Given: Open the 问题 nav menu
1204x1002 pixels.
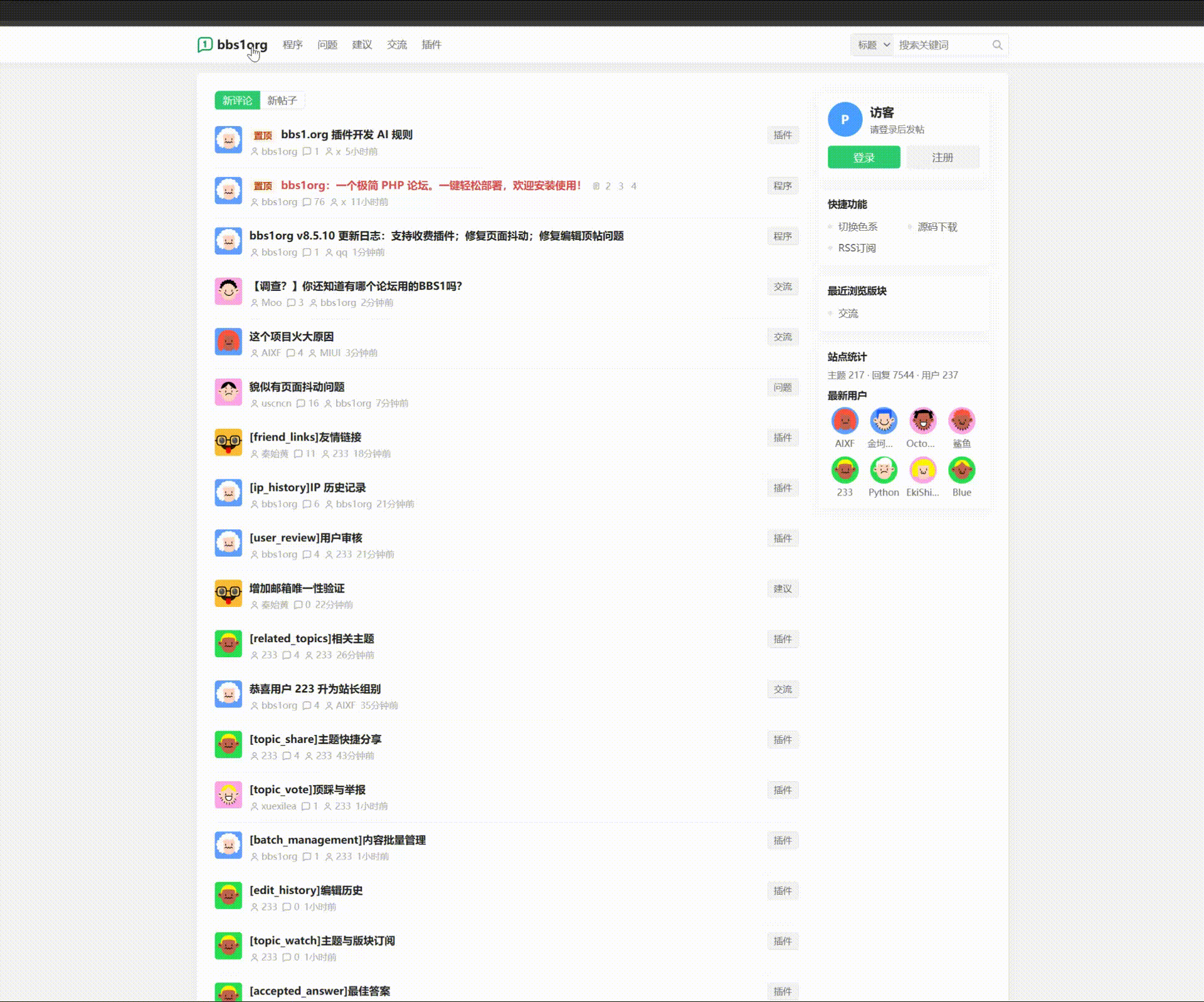Looking at the screenshot, I should click(x=327, y=45).
